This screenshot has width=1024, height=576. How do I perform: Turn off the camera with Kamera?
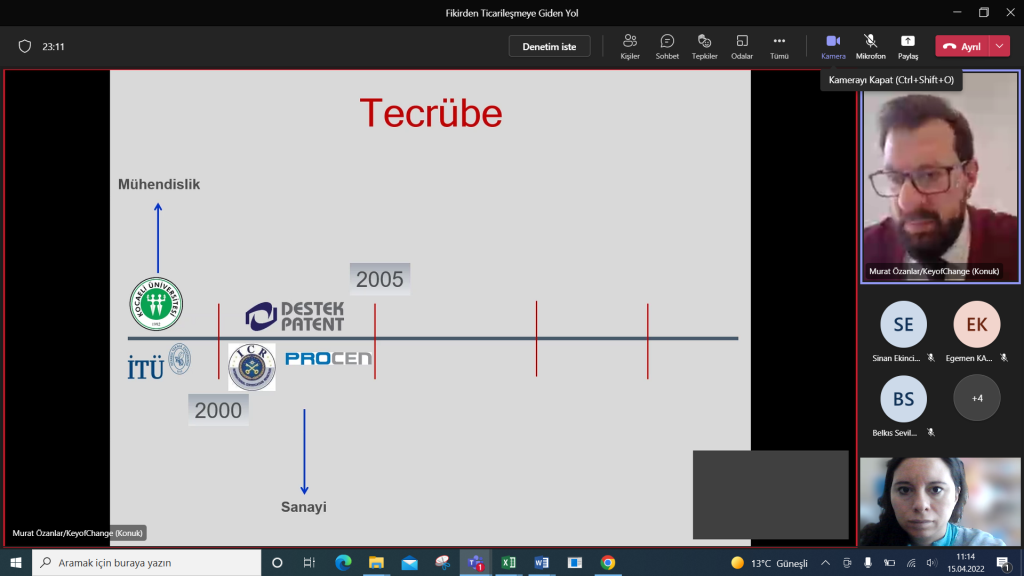pos(832,46)
